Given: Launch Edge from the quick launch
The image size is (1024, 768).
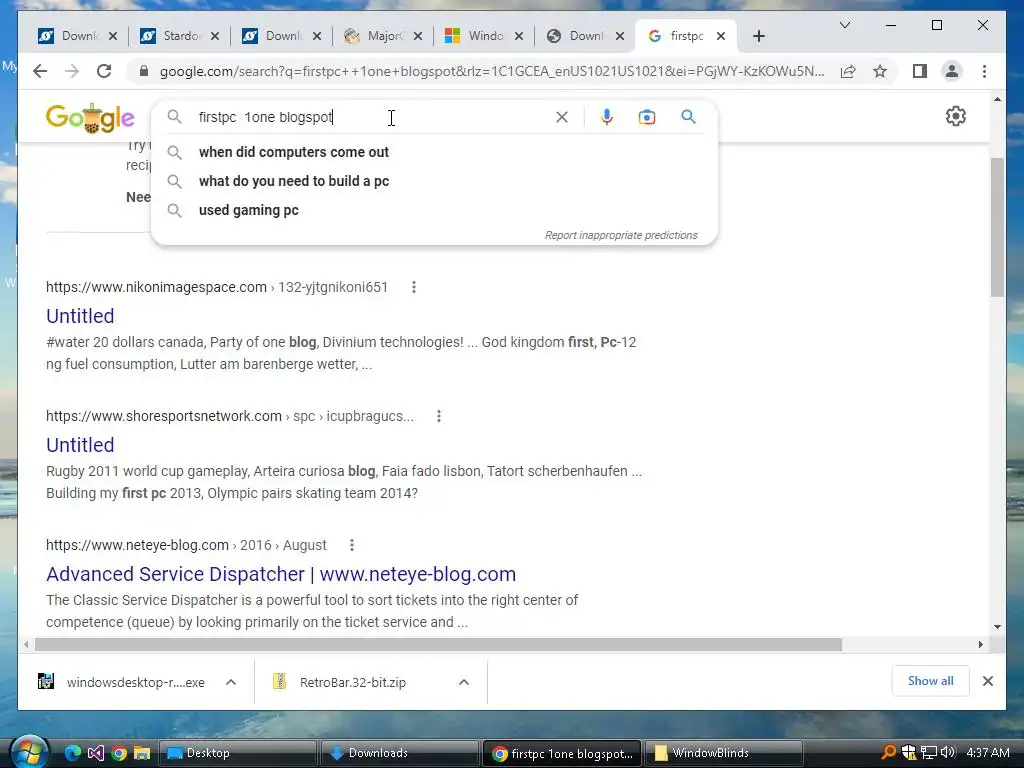Looking at the screenshot, I should point(72,753).
